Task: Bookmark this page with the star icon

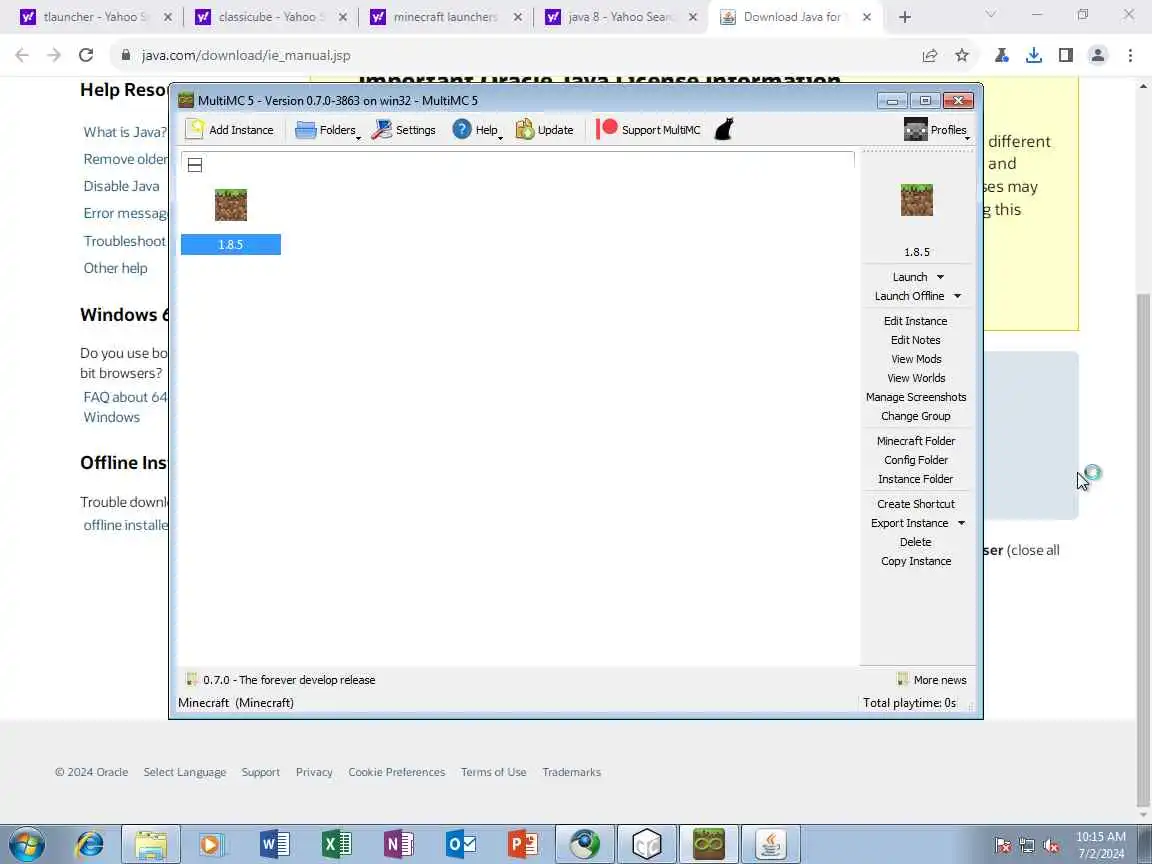Action: tap(962, 55)
